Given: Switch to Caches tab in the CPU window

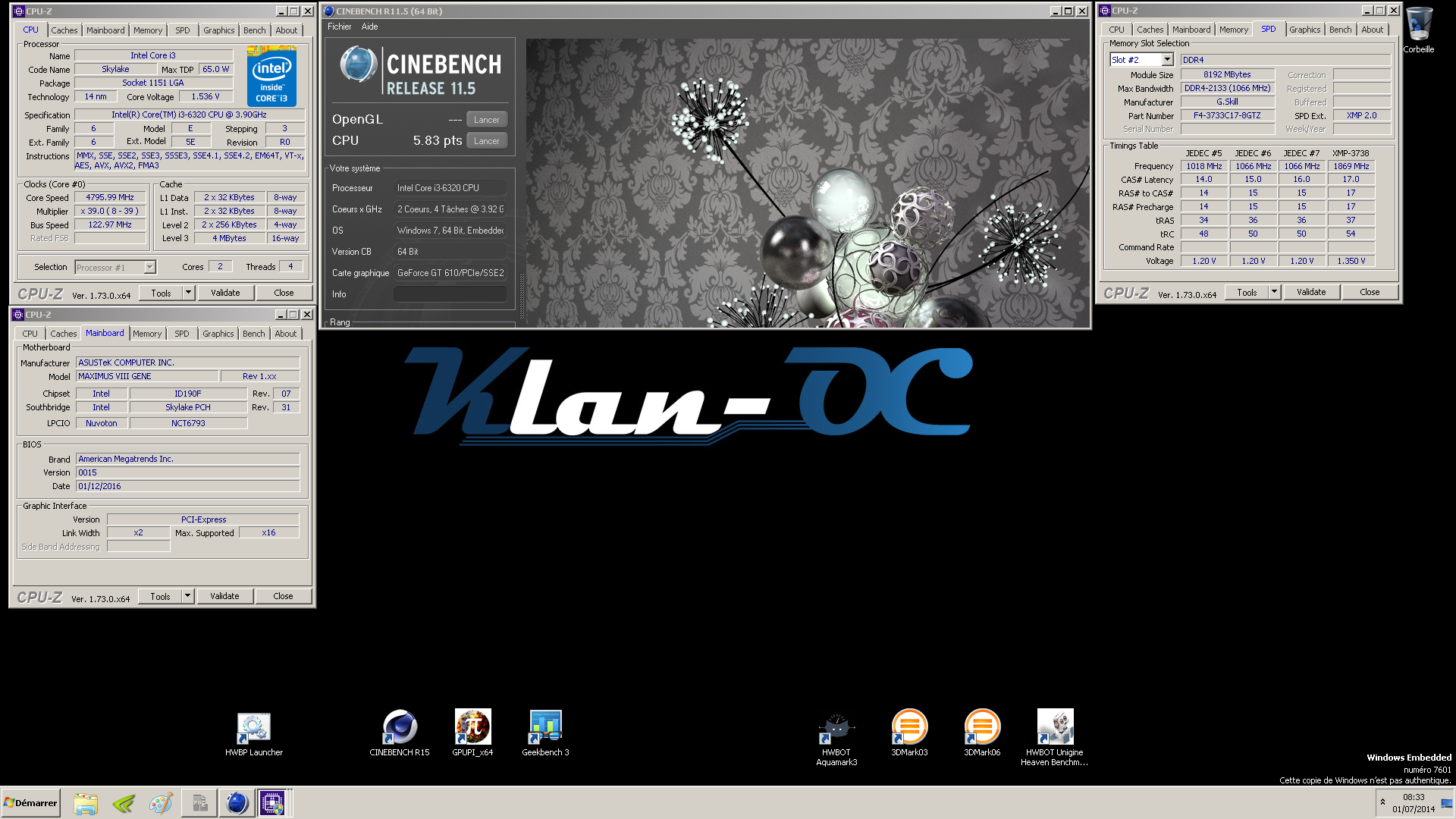Looking at the screenshot, I should [x=64, y=30].
